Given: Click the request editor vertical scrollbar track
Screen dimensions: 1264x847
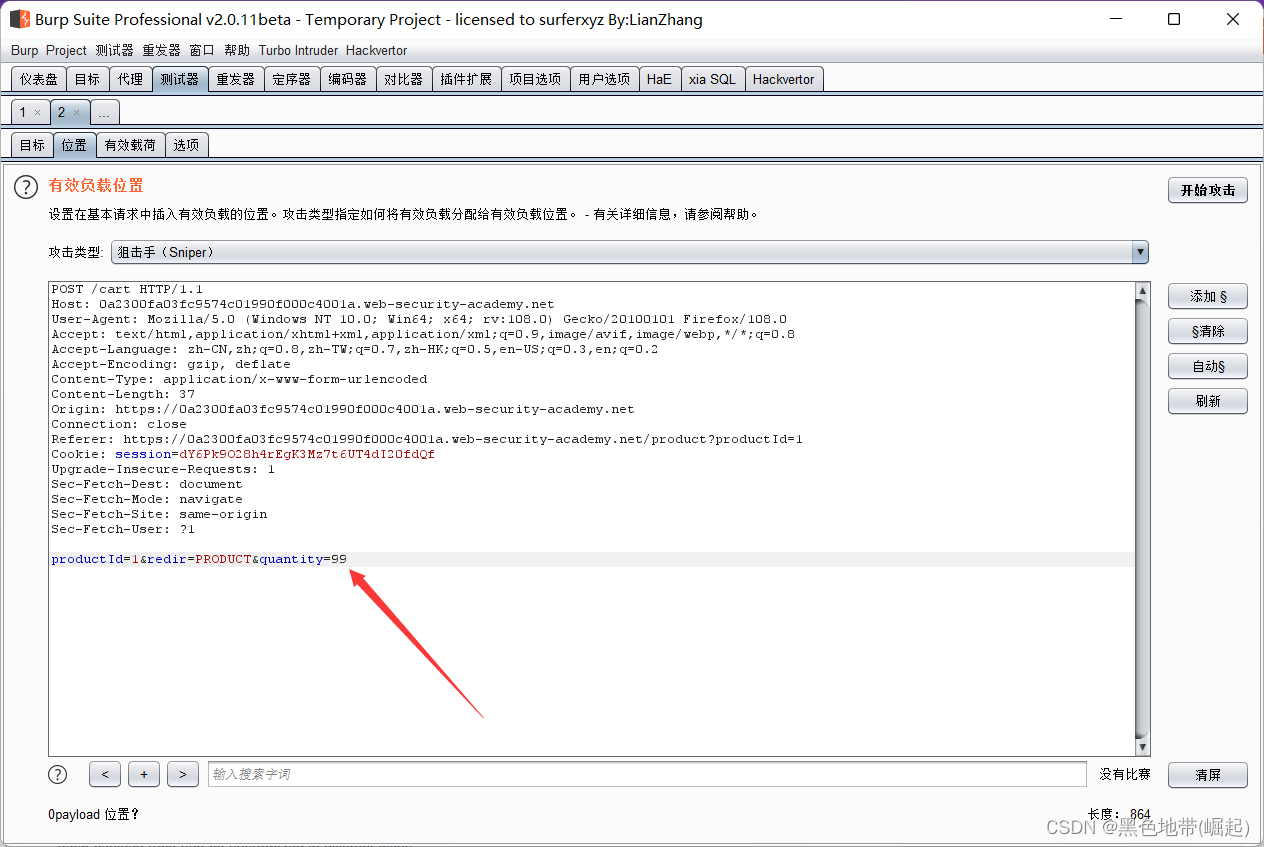Looking at the screenshot, I should (x=1142, y=518).
